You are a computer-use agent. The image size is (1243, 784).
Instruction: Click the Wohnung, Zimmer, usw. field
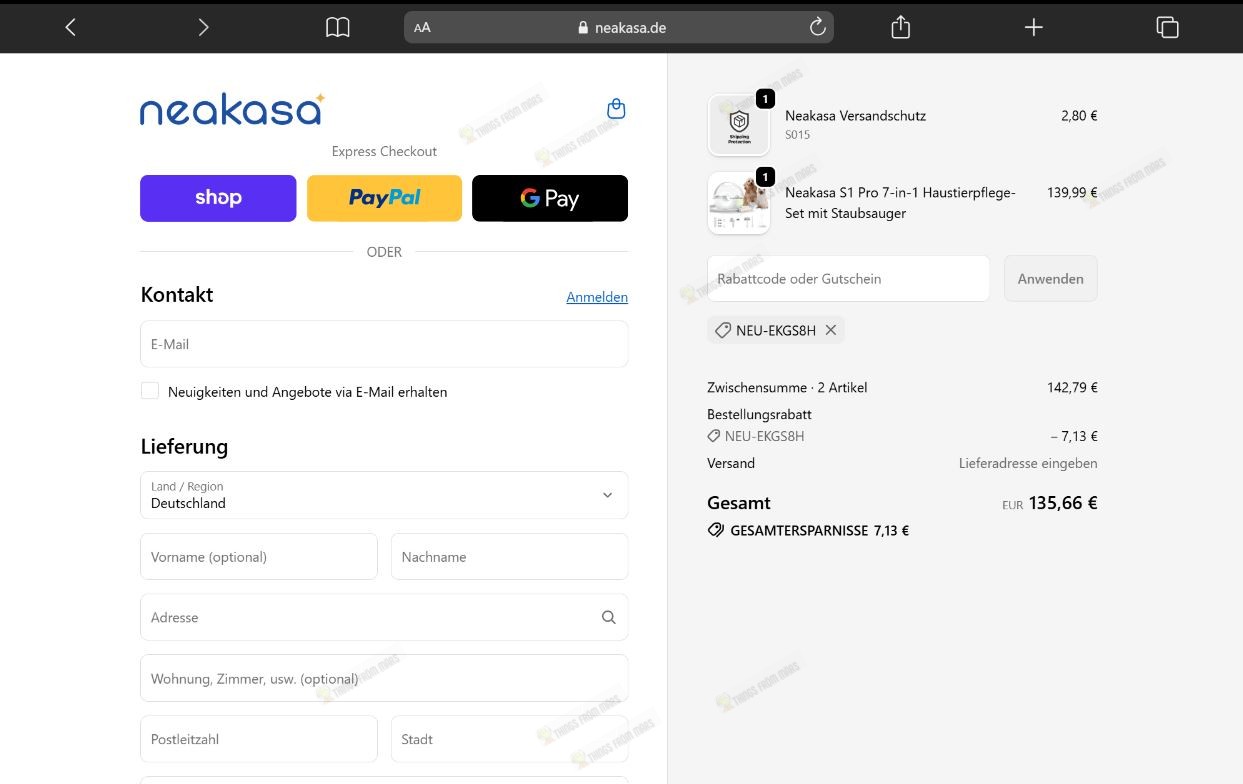pos(384,678)
